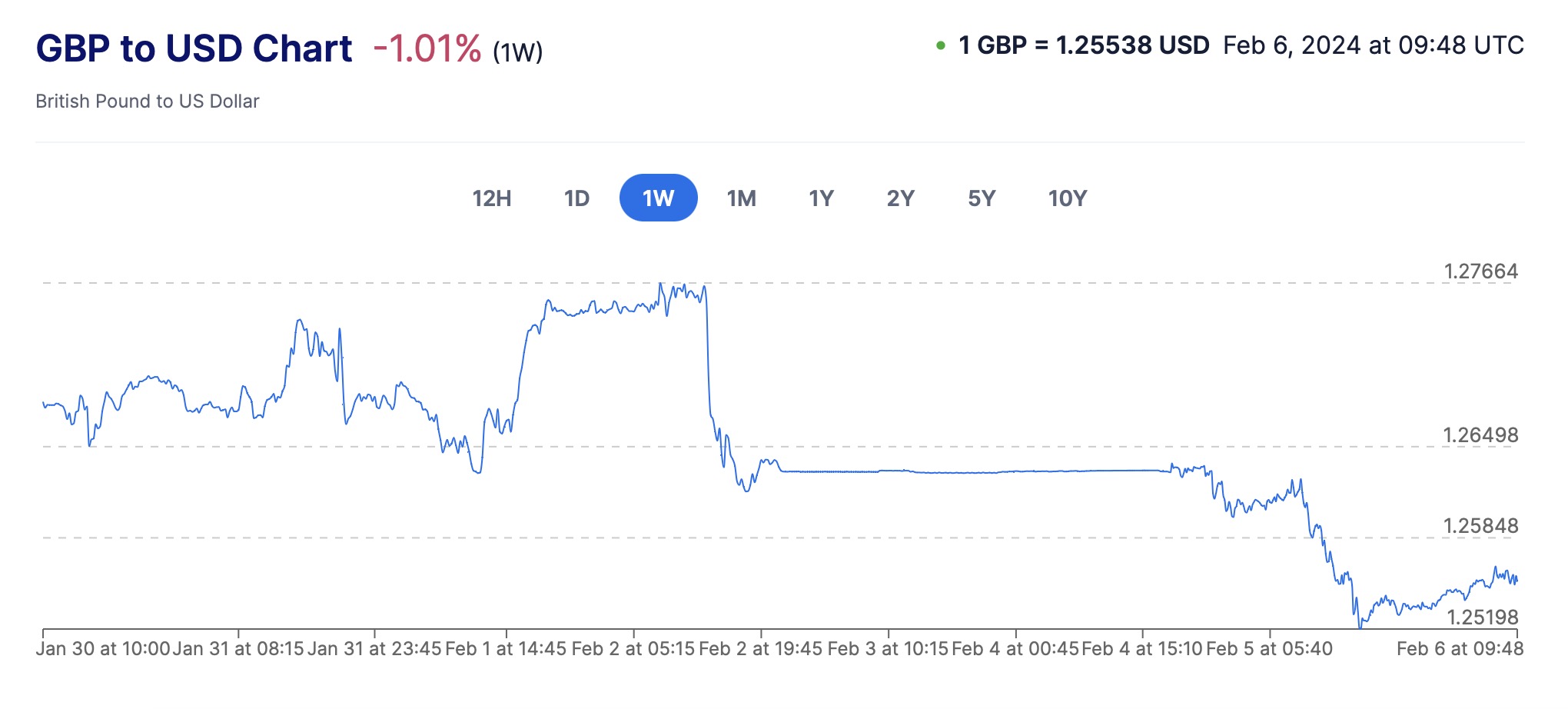Click the British Pound to US Dollar subtitle

click(x=148, y=102)
